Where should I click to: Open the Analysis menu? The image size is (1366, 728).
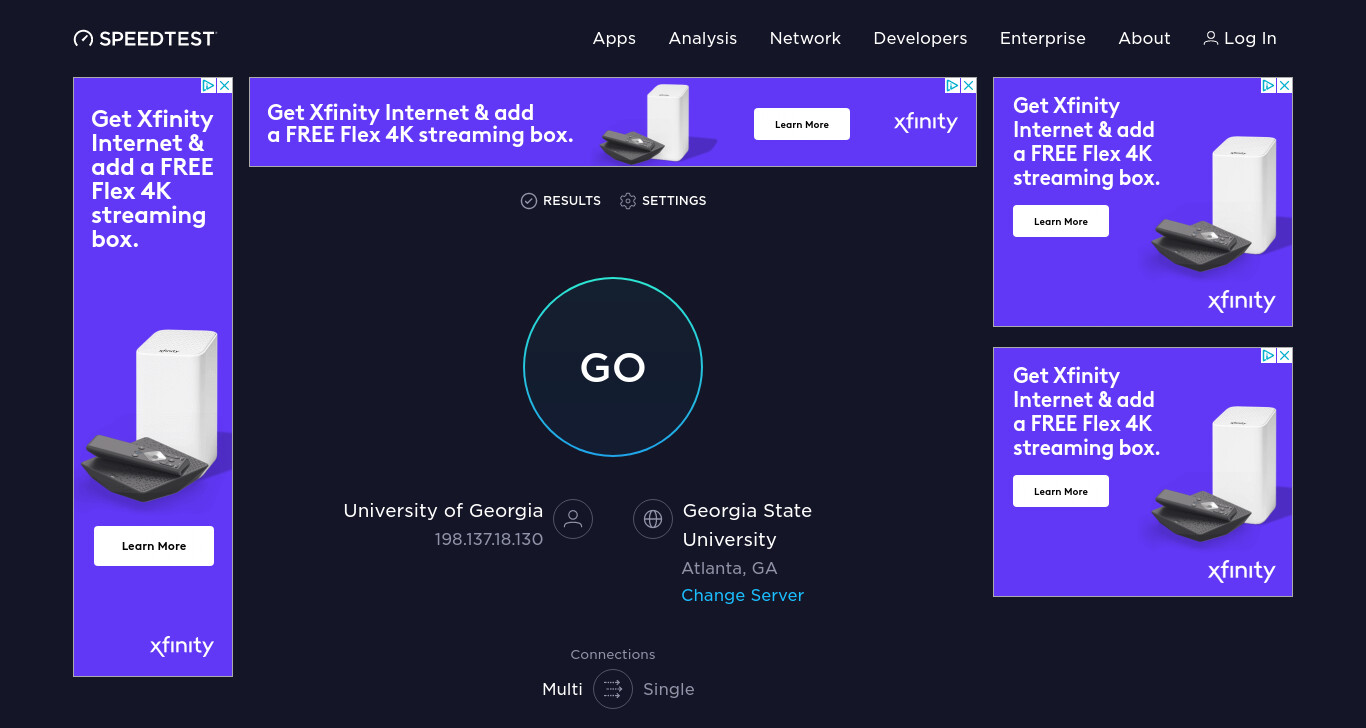(x=703, y=38)
